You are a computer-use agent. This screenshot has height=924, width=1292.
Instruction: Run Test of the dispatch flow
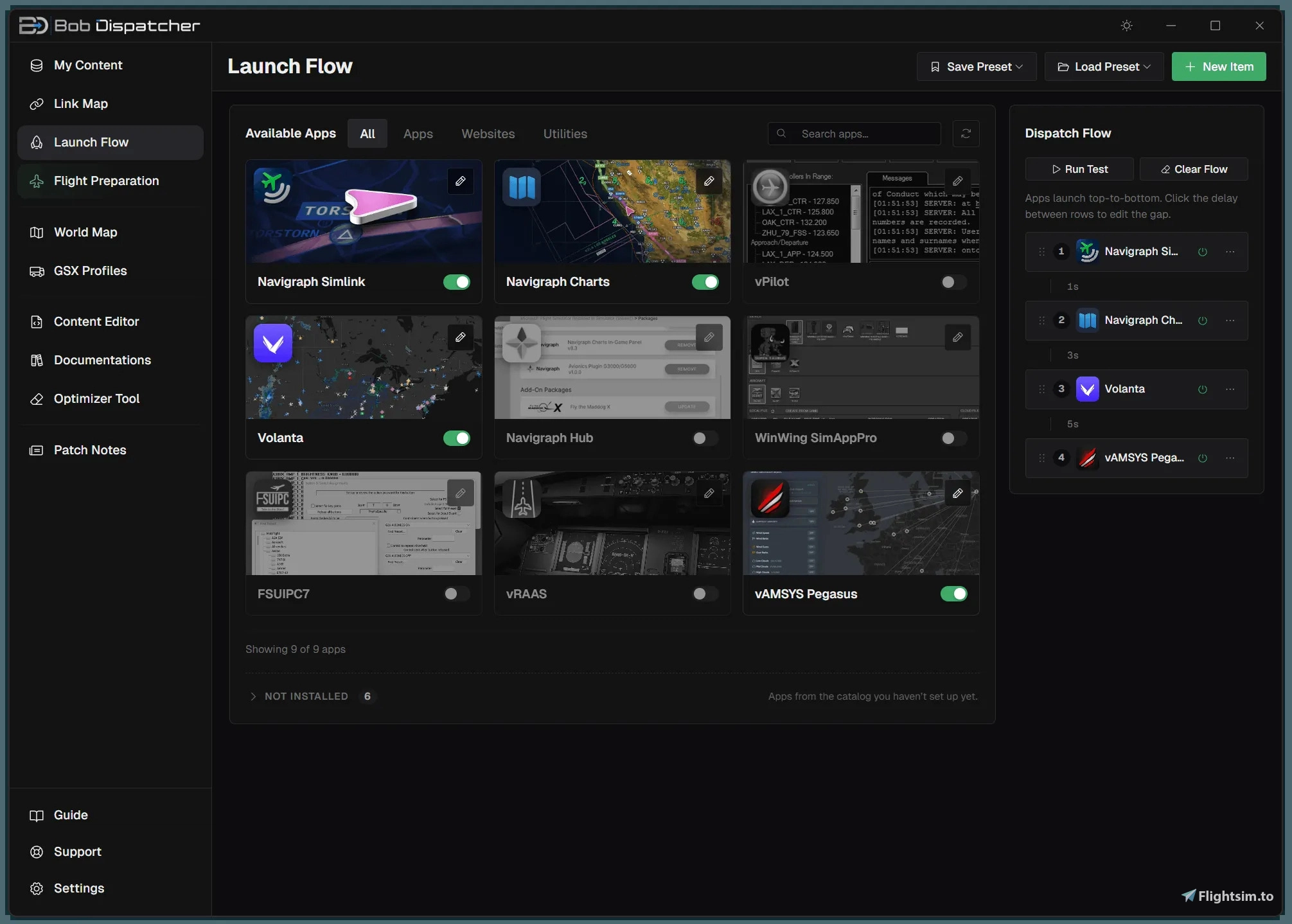(1079, 170)
